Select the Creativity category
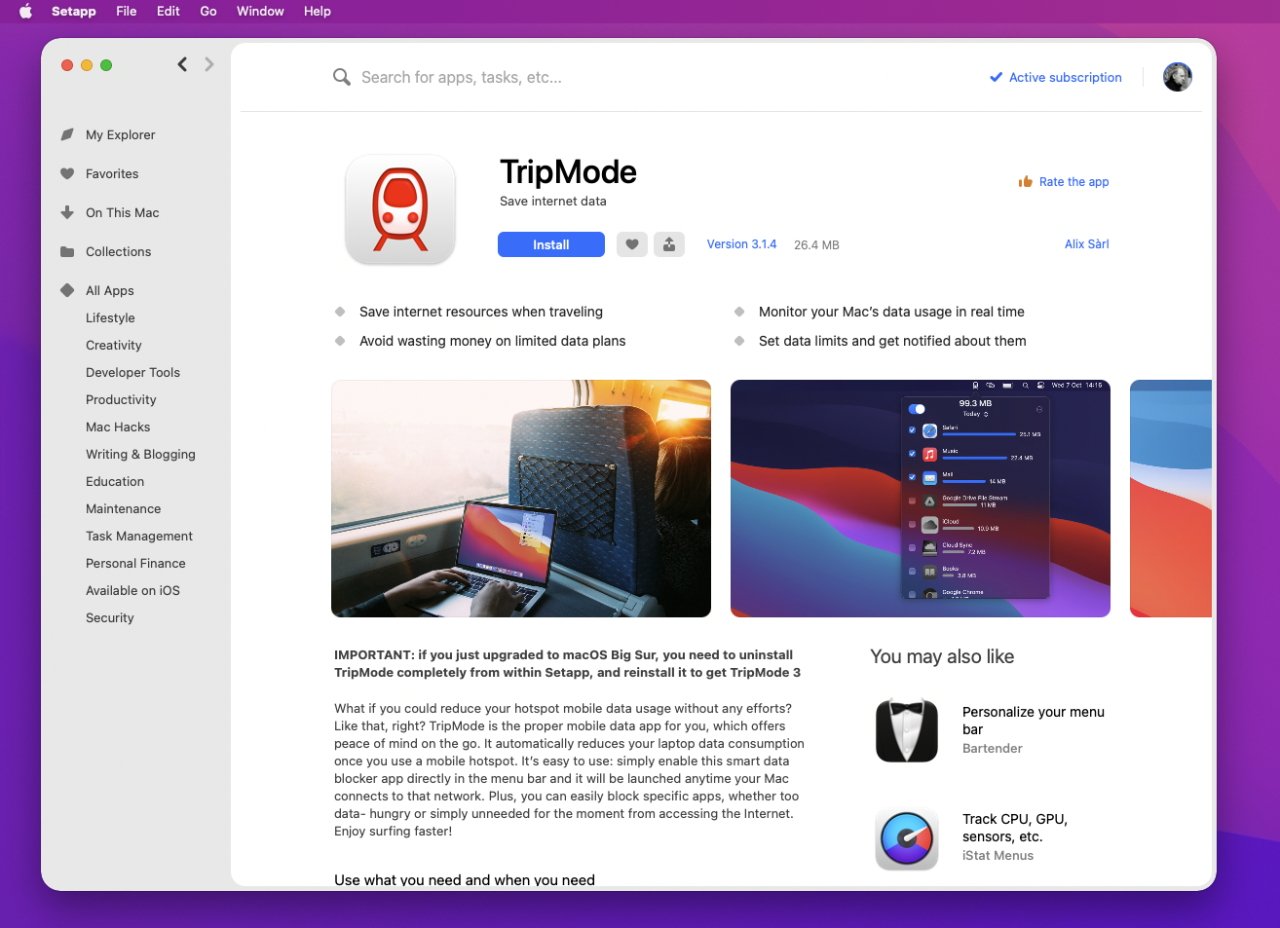Viewport: 1280px width, 928px height. 114,345
